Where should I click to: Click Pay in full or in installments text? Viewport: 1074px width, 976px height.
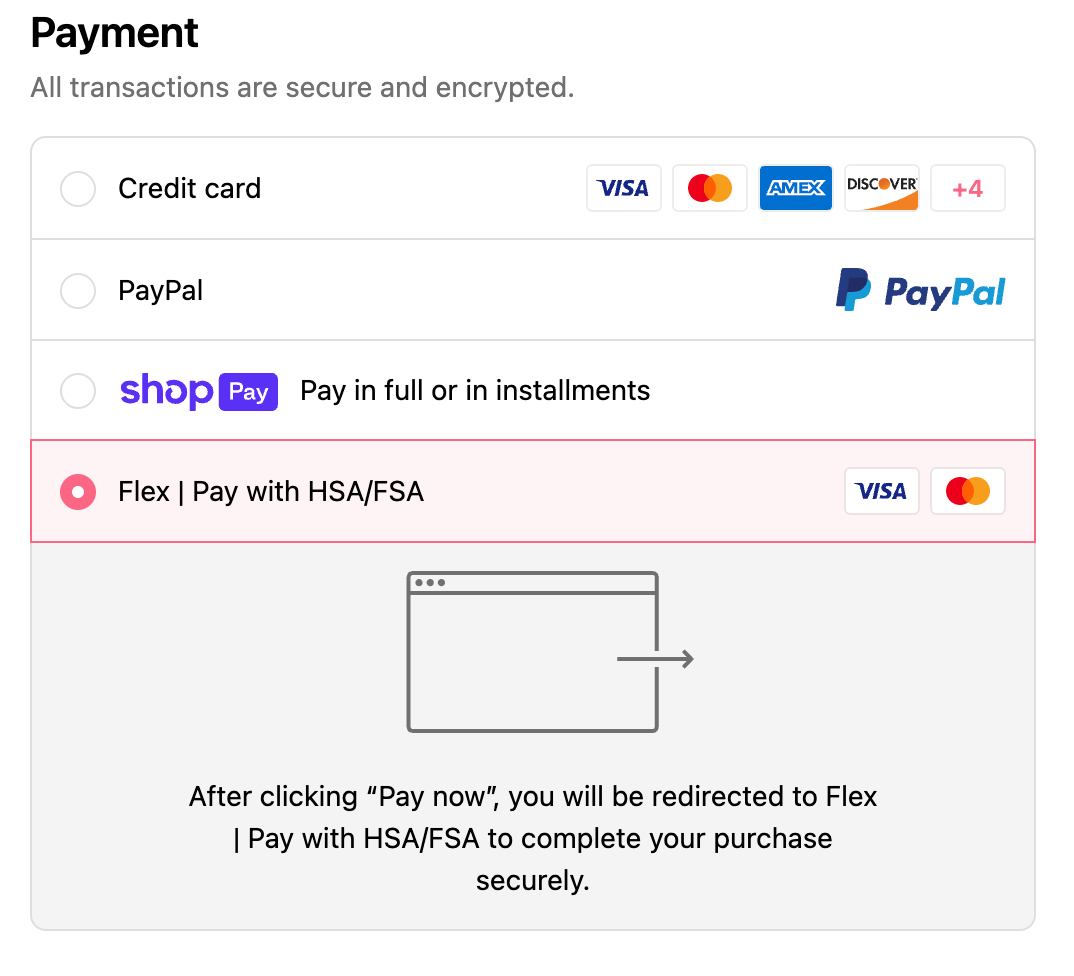point(475,391)
